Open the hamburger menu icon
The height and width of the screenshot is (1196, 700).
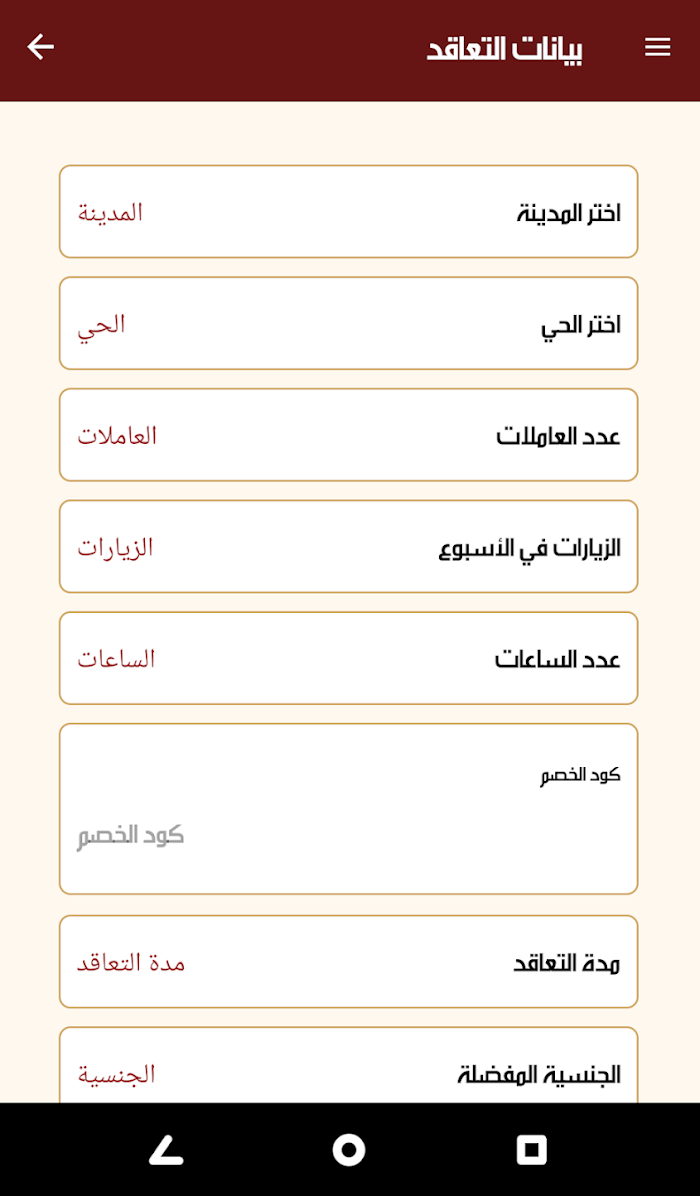pyautogui.click(x=657, y=47)
